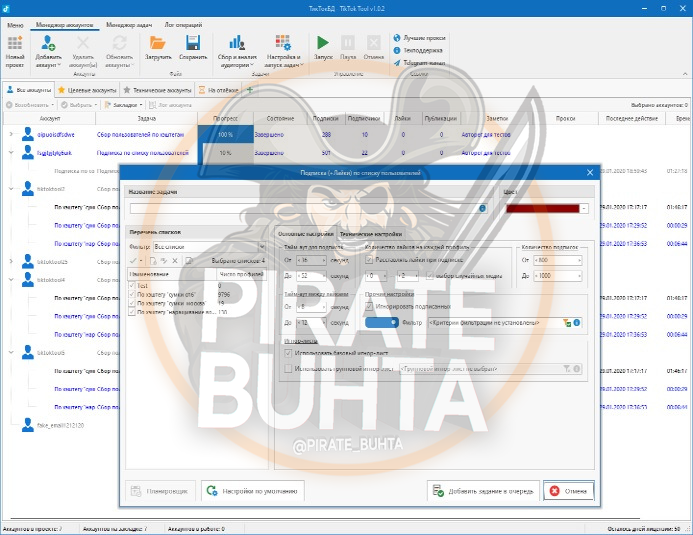Open the Целевые аккаунты tab
The height and width of the screenshot is (535, 693).
[88, 90]
